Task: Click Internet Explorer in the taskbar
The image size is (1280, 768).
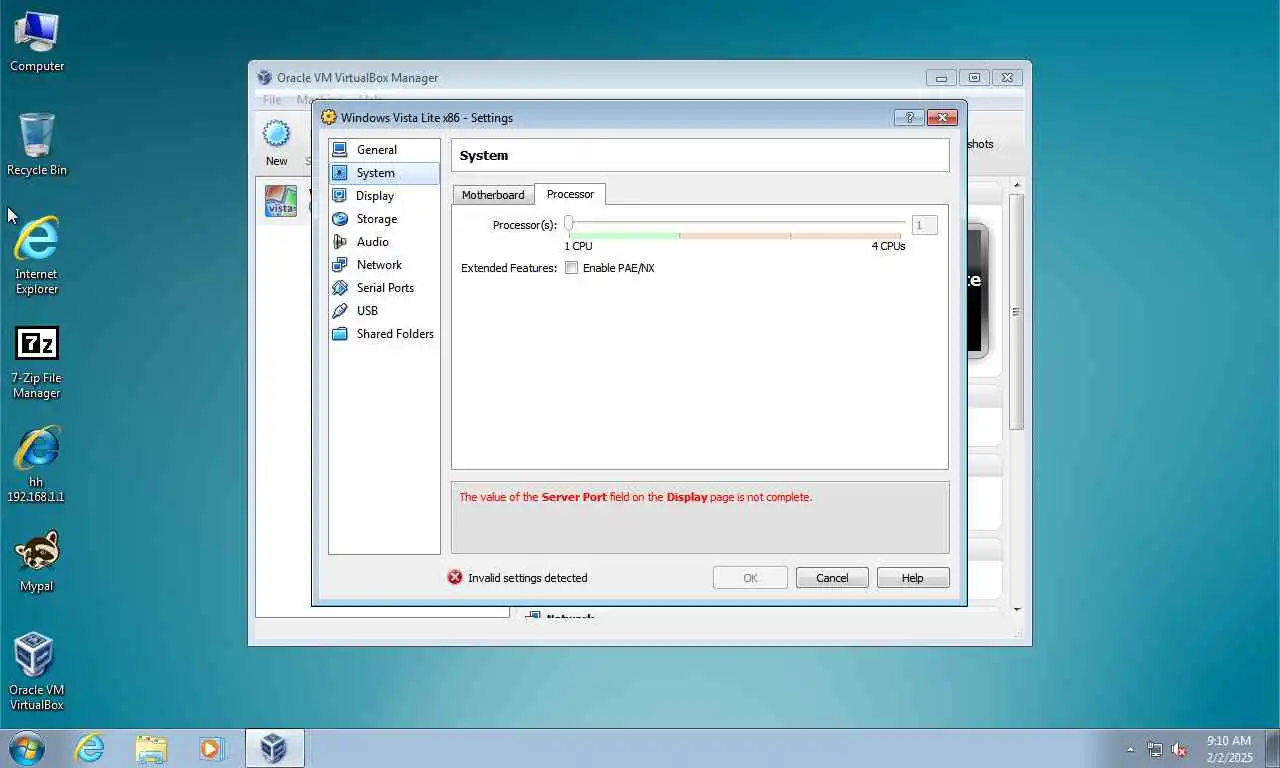Action: coord(90,748)
